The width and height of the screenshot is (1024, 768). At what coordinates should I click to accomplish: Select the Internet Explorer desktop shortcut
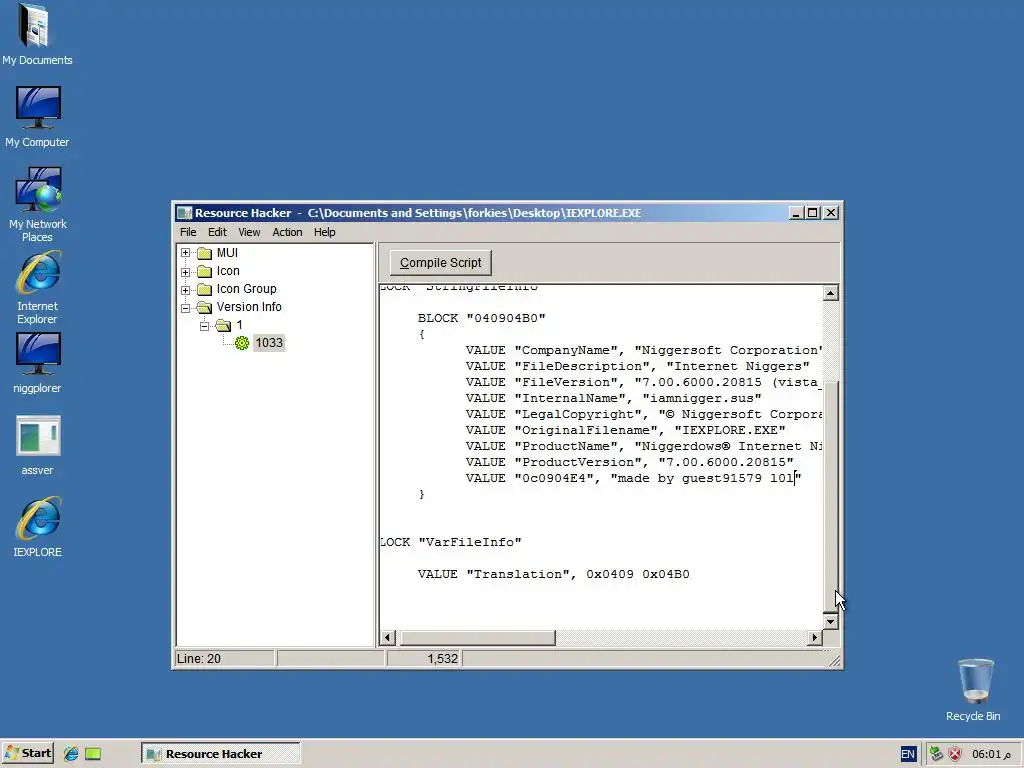(x=37, y=288)
